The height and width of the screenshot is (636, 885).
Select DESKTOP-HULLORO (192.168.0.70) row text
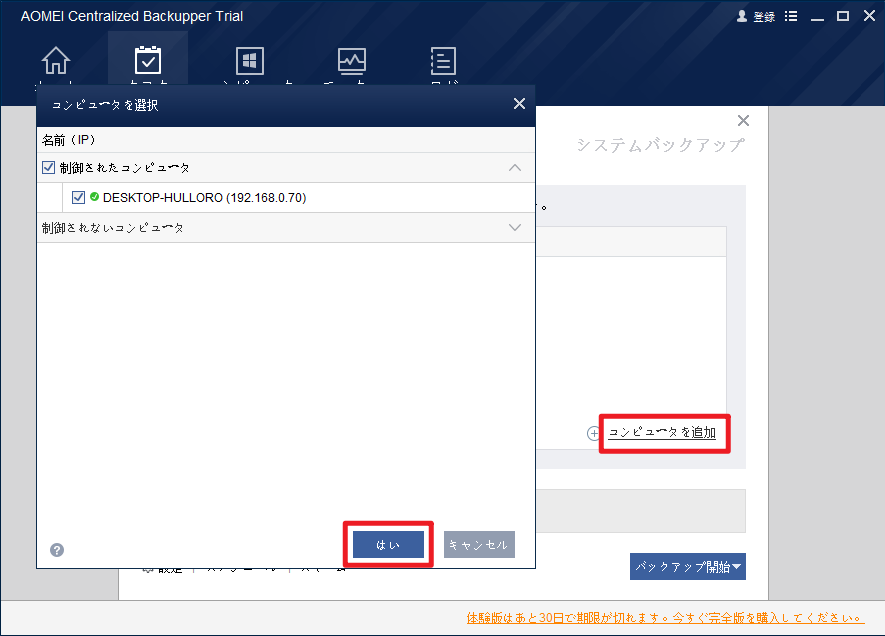point(204,198)
